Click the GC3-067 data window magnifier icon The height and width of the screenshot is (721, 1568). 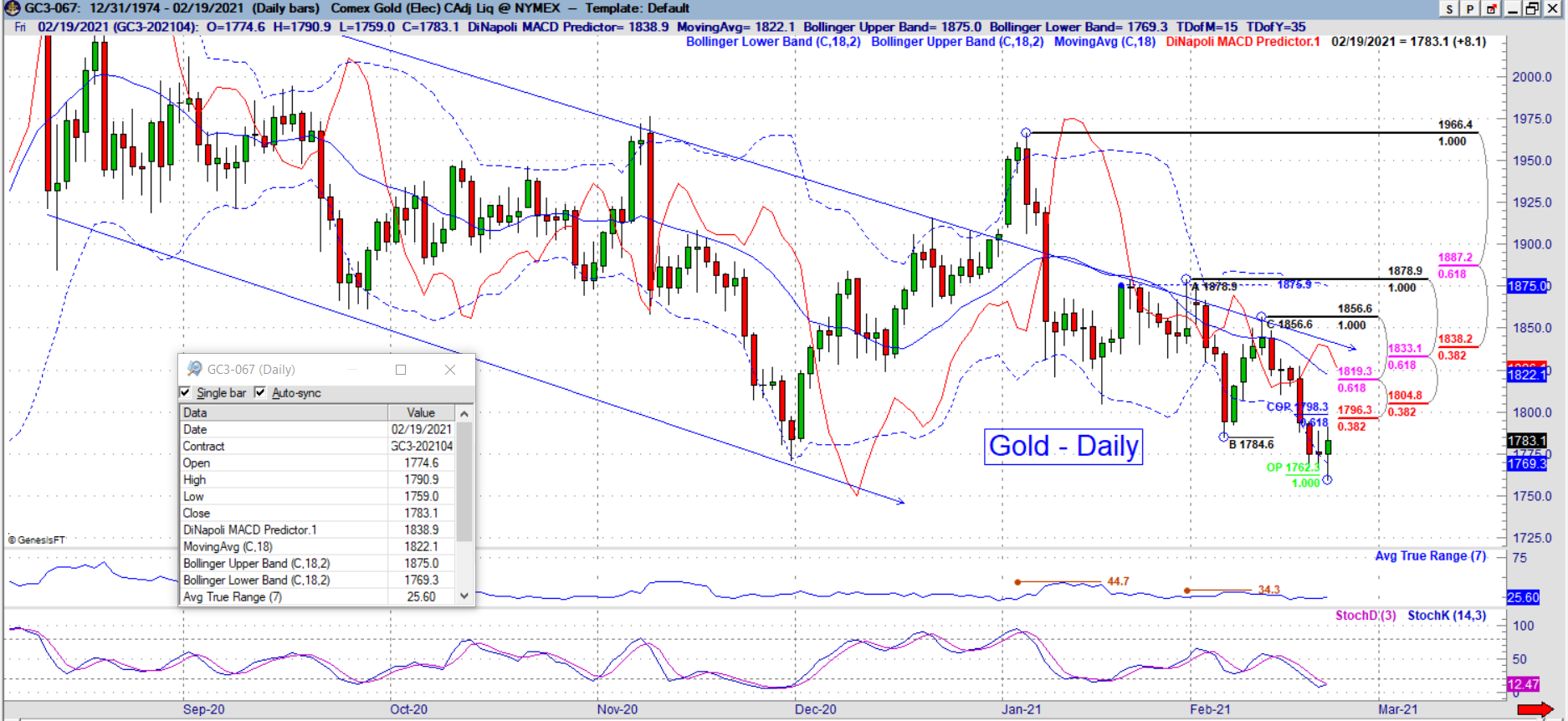point(194,369)
